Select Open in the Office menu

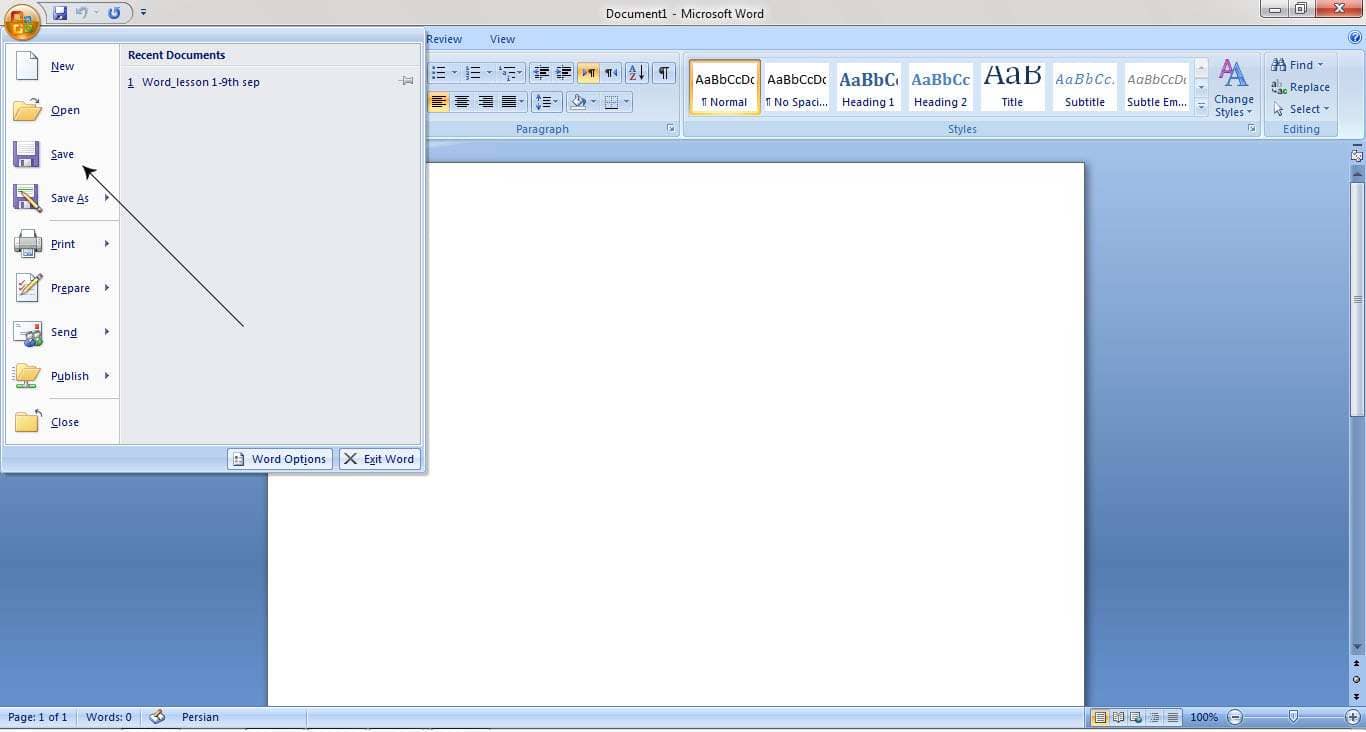(62, 110)
